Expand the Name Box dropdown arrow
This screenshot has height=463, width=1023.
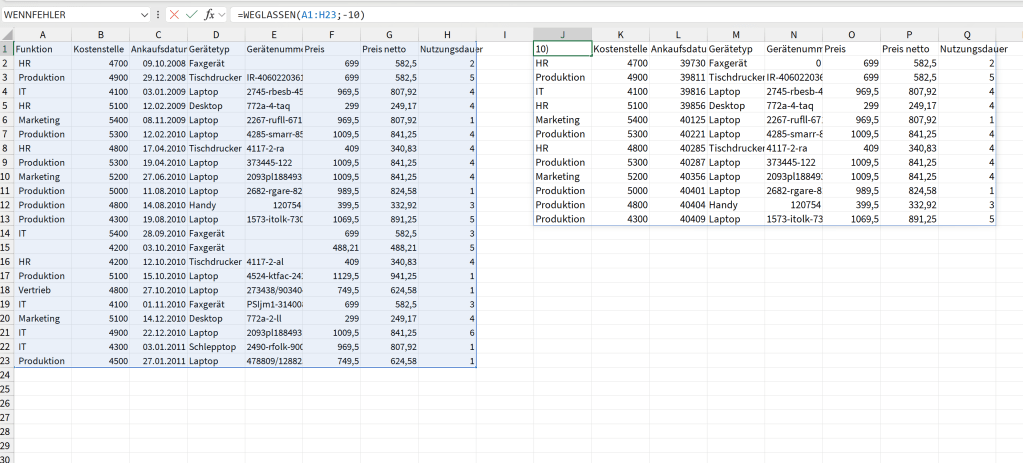click(x=147, y=15)
